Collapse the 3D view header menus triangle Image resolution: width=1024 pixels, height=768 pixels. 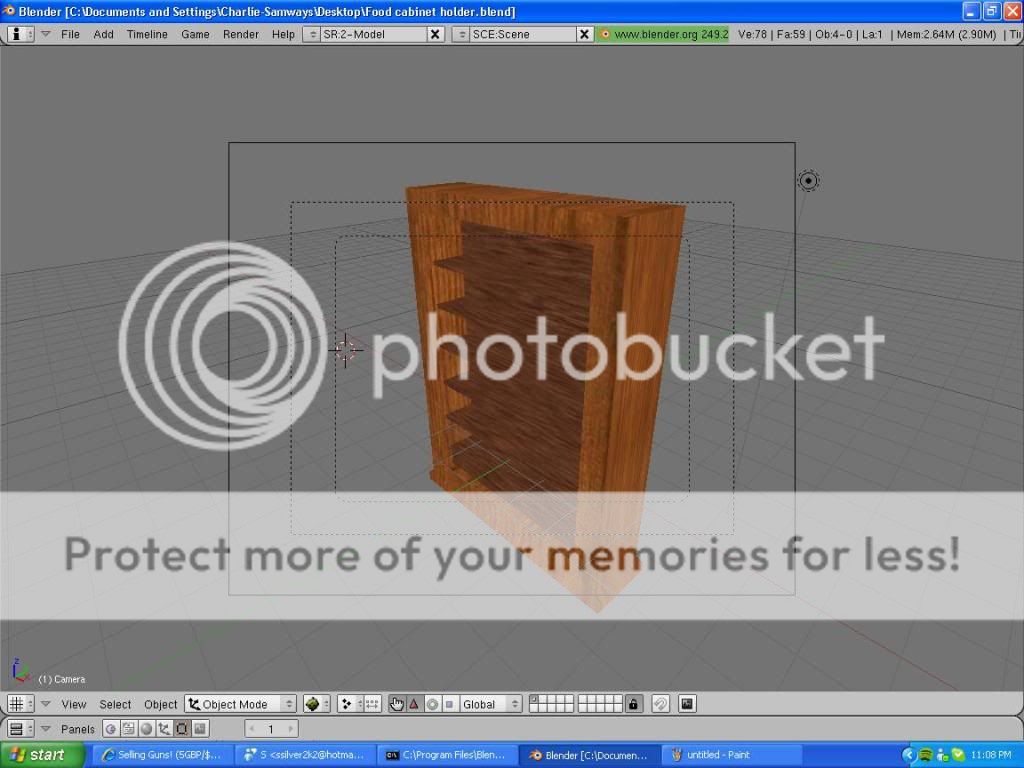click(x=46, y=704)
